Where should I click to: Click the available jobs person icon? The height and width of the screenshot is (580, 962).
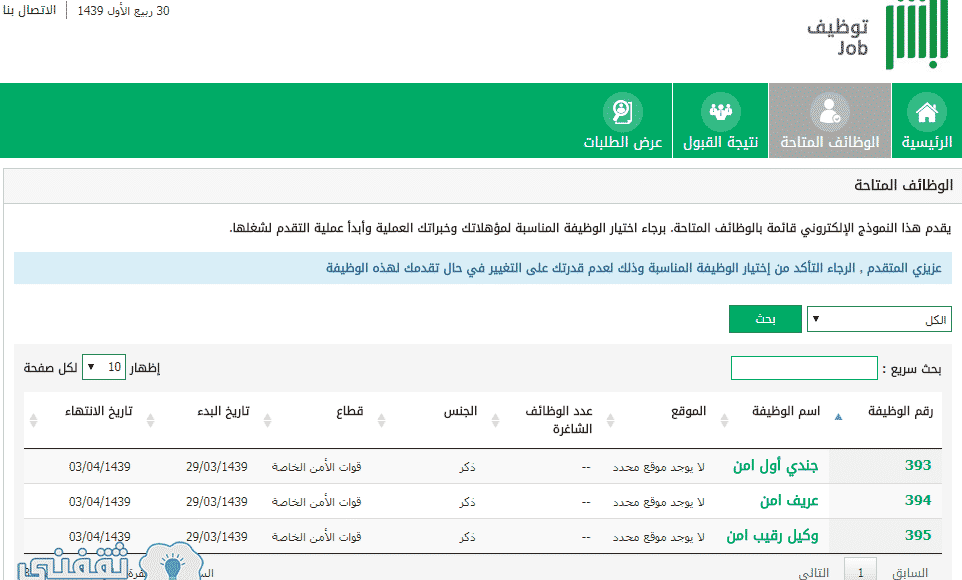pos(829,112)
